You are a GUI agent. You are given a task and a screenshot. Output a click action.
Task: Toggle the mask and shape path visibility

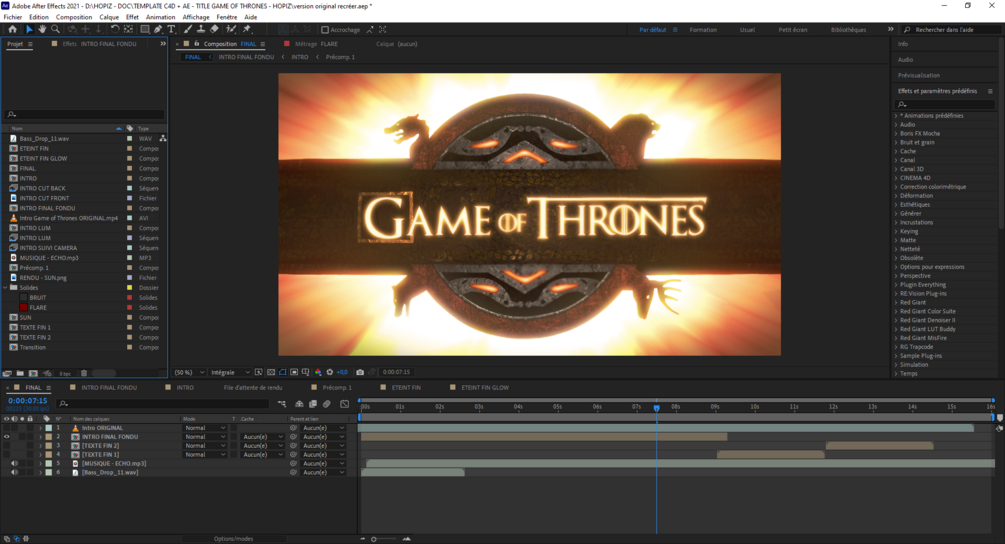pos(283,372)
